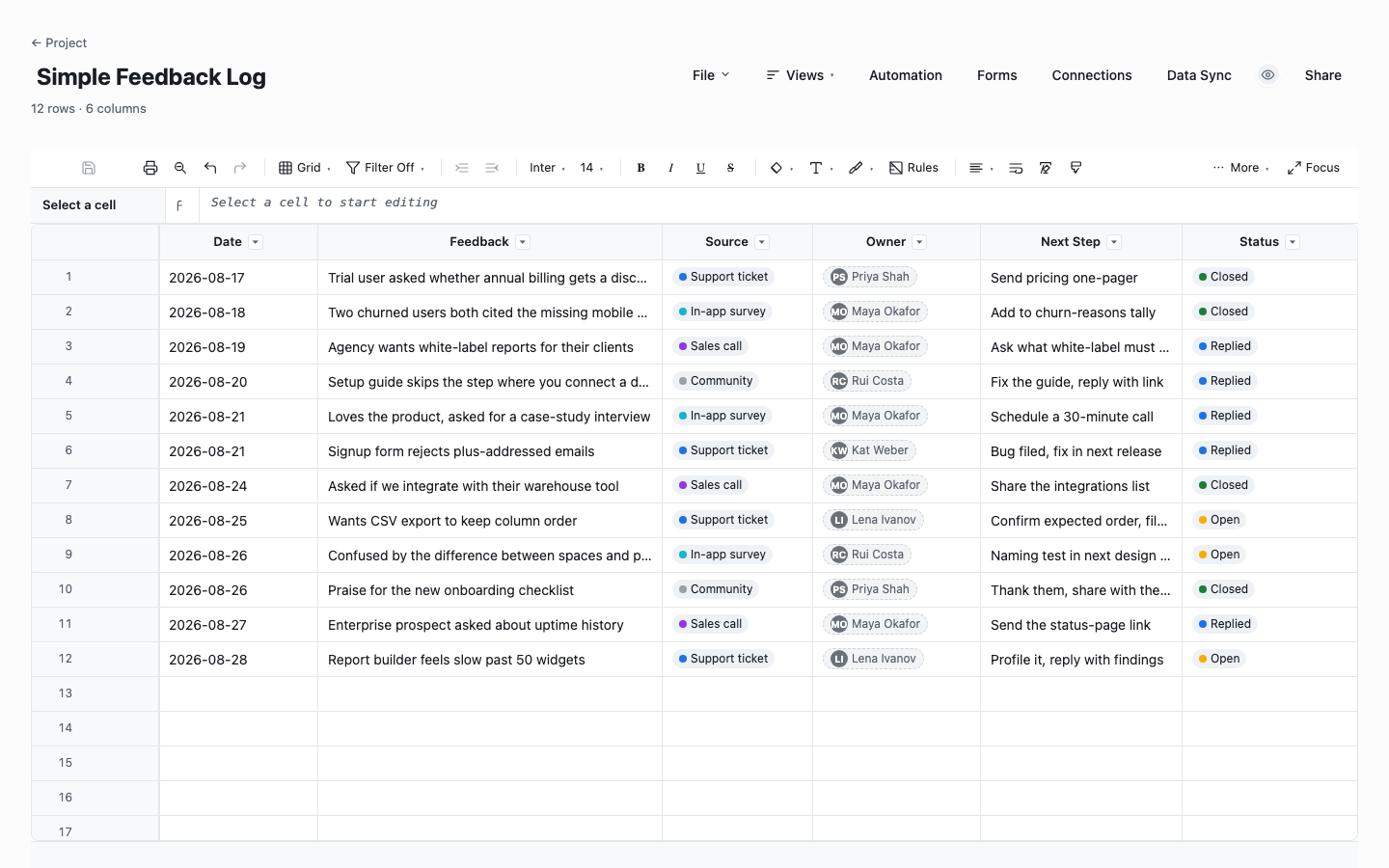This screenshot has width=1389, height=868.
Task: Open the Feedback column dropdown
Action: click(523, 242)
